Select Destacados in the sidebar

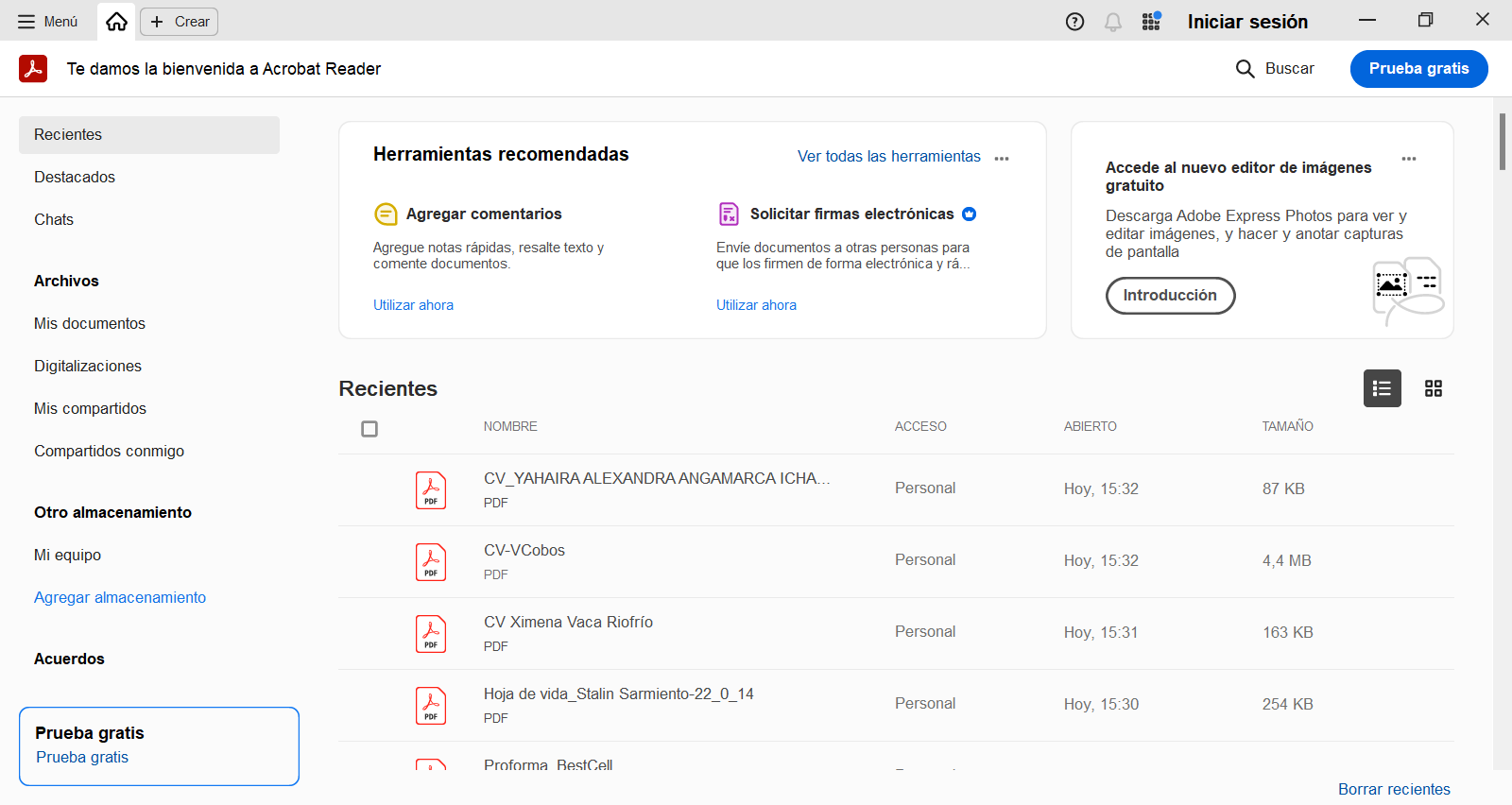coord(75,178)
